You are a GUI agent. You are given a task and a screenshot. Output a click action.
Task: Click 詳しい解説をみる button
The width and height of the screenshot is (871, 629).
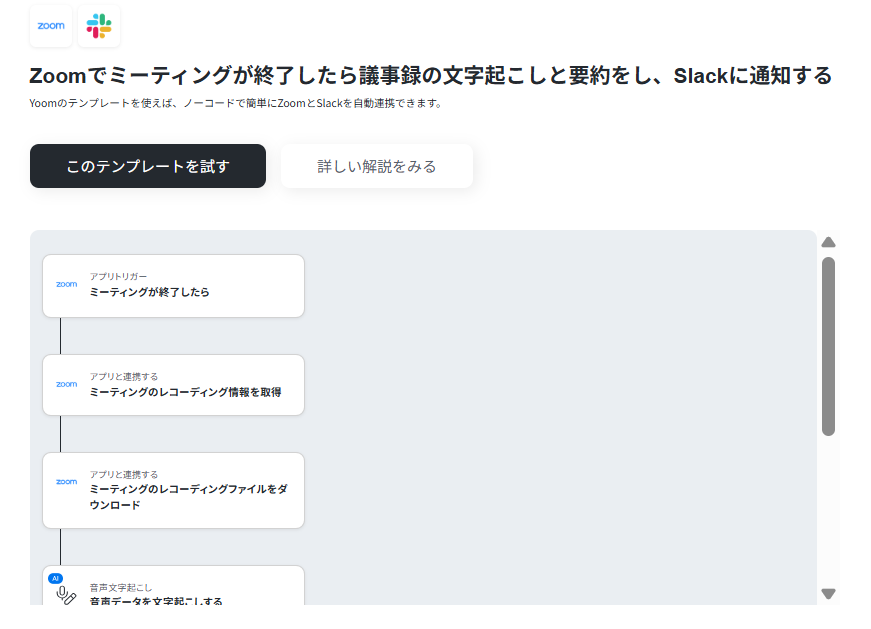[x=377, y=166]
